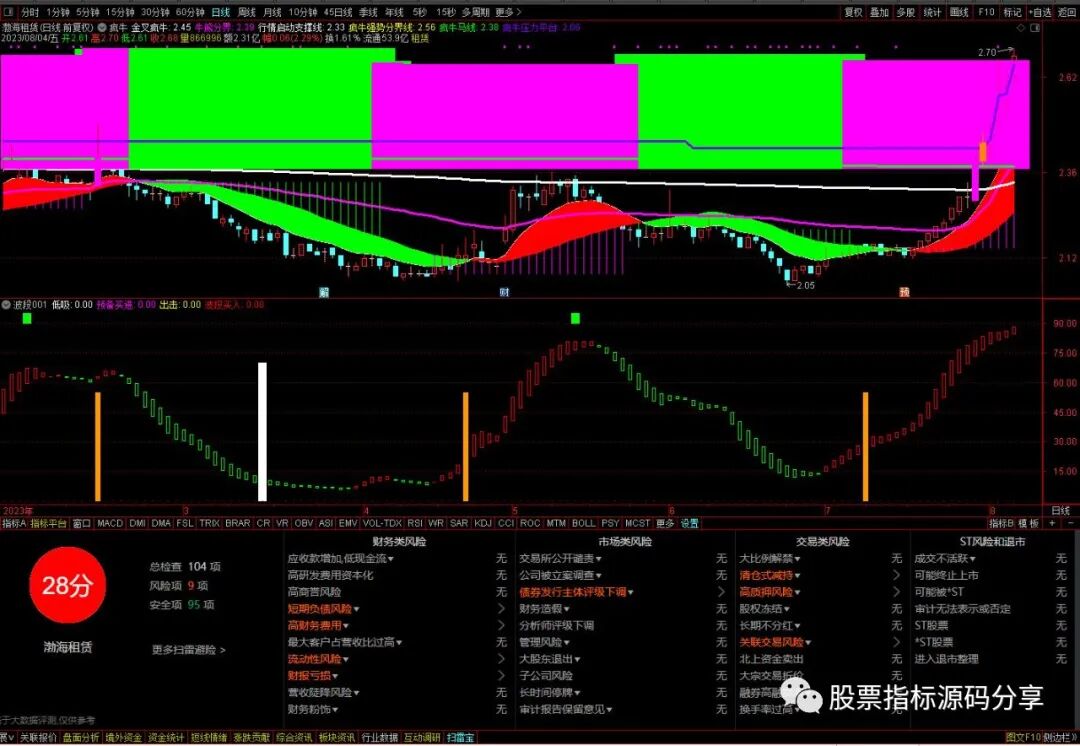The image size is (1080, 746).
Task: Select the VOL-TDX indicator tab
Action: tap(382, 524)
